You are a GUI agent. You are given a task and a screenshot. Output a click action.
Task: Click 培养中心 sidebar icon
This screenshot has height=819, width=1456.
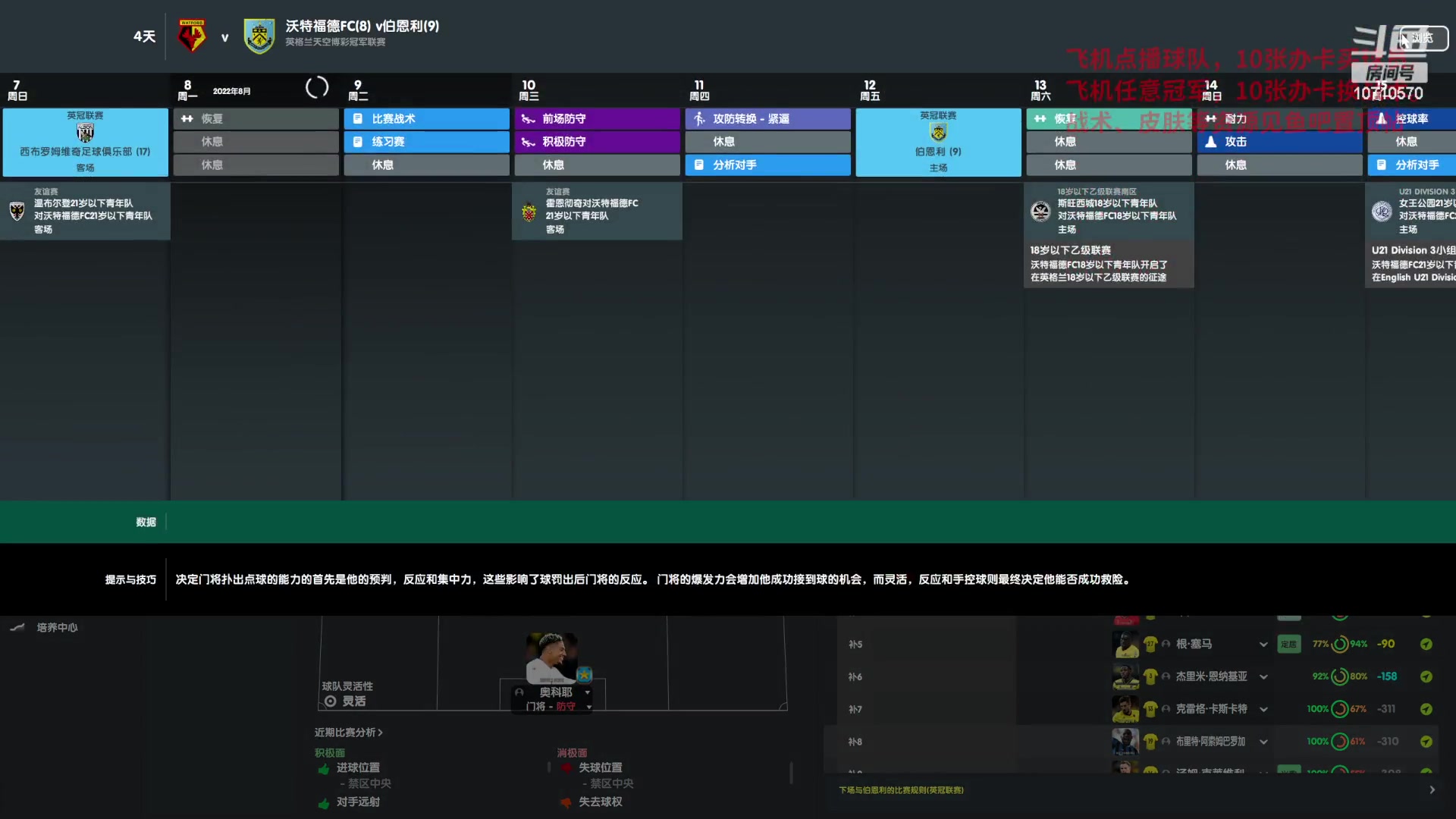[x=17, y=627]
